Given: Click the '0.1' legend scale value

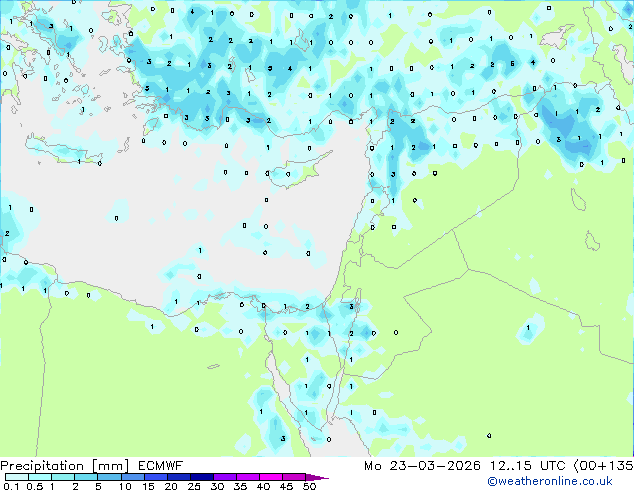Looking at the screenshot, I should tap(11, 486).
